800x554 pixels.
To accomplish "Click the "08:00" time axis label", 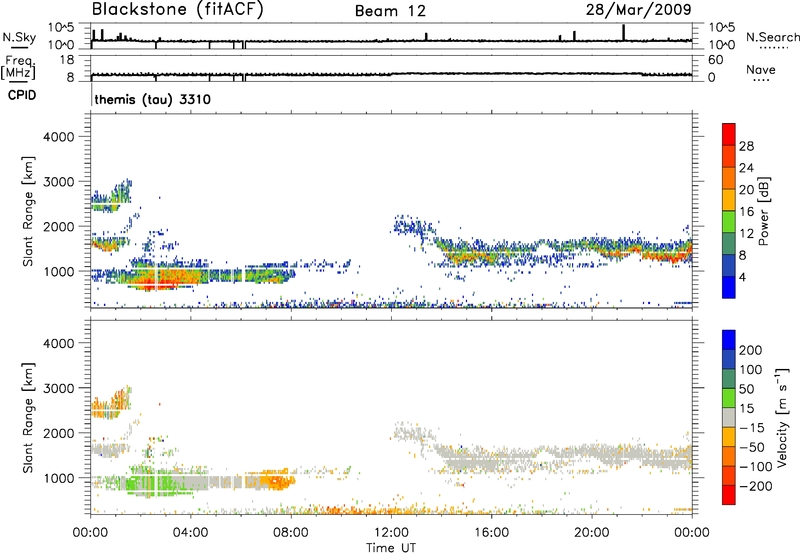I will click(x=291, y=533).
